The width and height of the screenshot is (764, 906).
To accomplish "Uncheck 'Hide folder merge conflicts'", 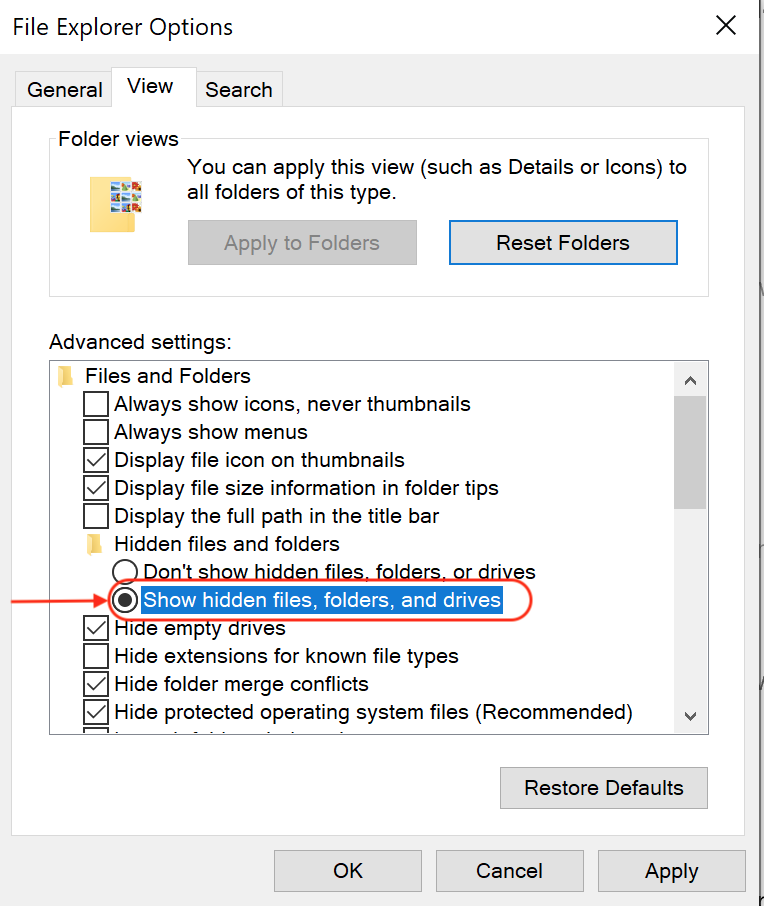I will (95, 684).
